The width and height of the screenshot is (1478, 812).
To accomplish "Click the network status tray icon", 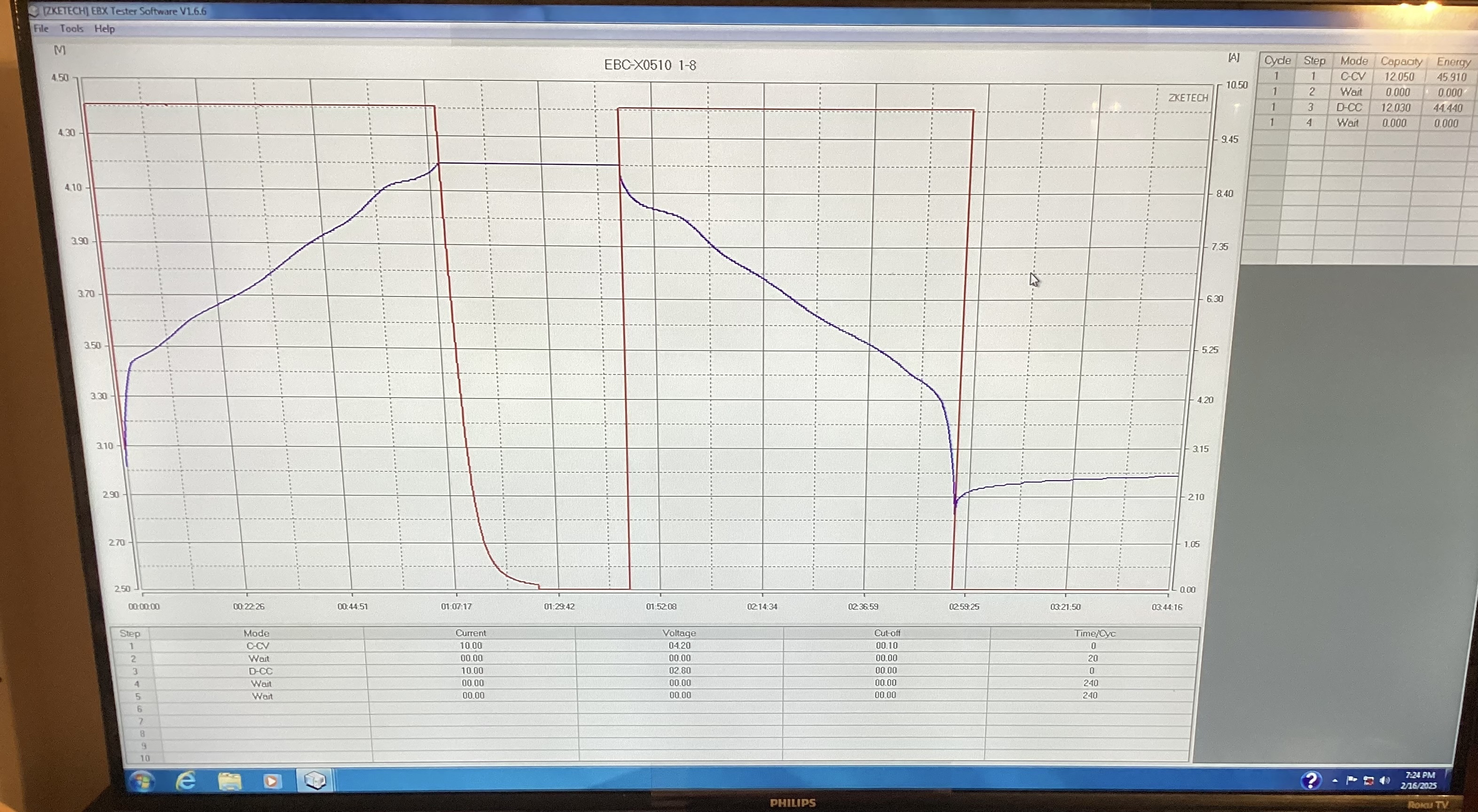I will click(1368, 781).
